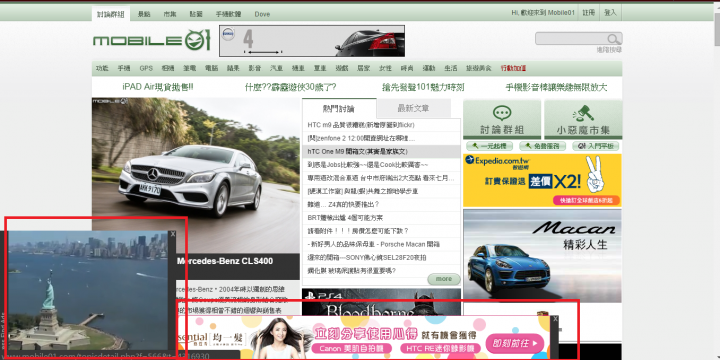This screenshot has width=720, height=360.
Task: Click the magnifier search icon
Action: (x=613, y=39)
